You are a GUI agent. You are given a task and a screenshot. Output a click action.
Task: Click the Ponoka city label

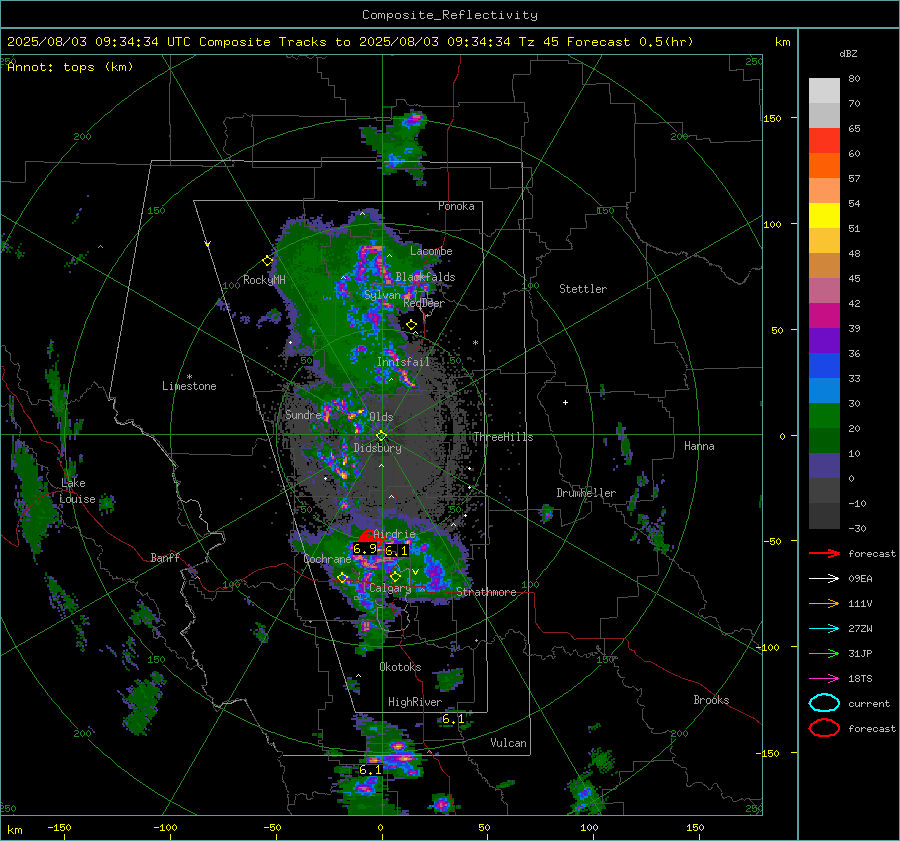pos(456,206)
